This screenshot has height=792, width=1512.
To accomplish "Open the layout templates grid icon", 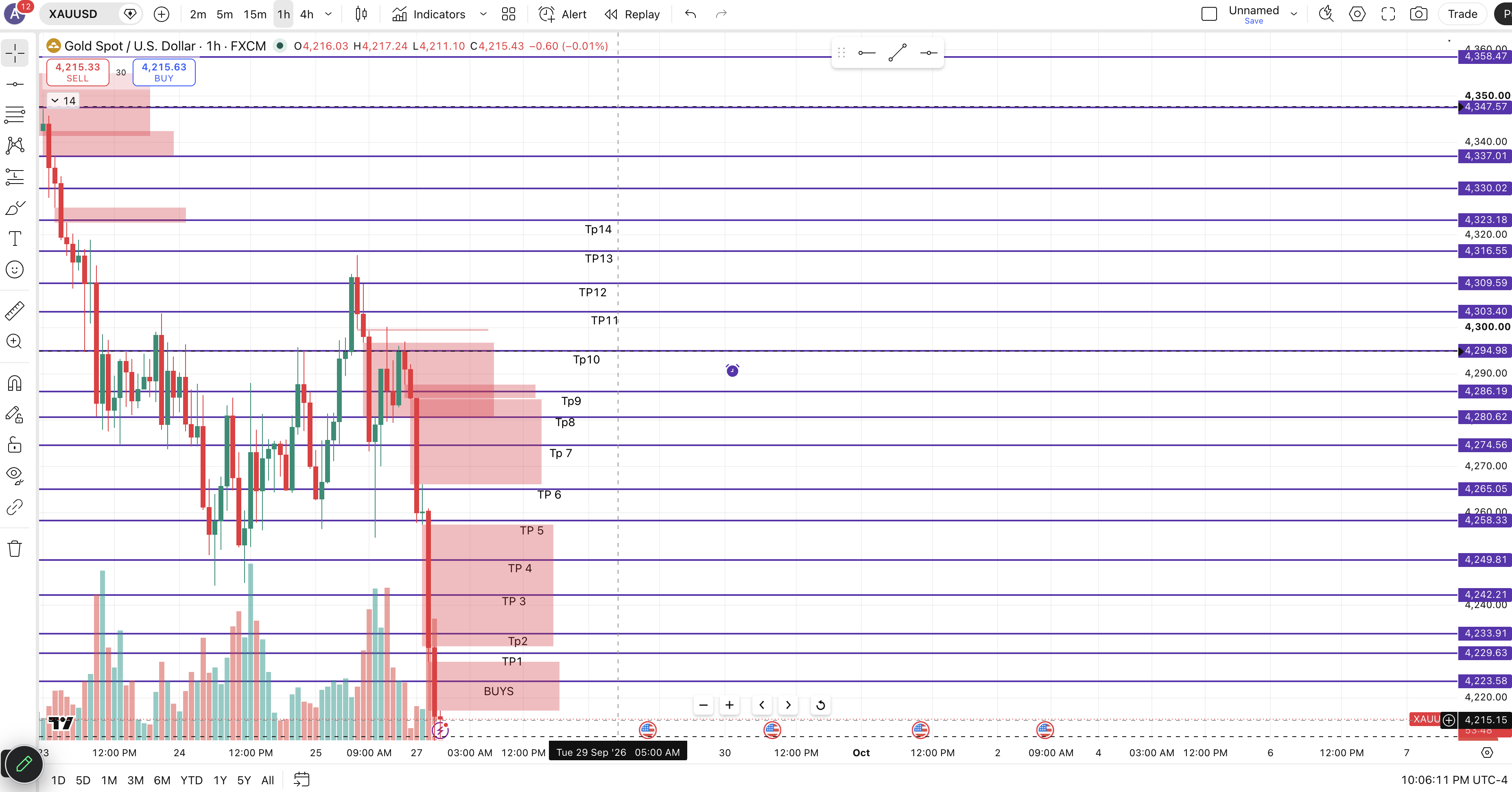I will coord(508,14).
